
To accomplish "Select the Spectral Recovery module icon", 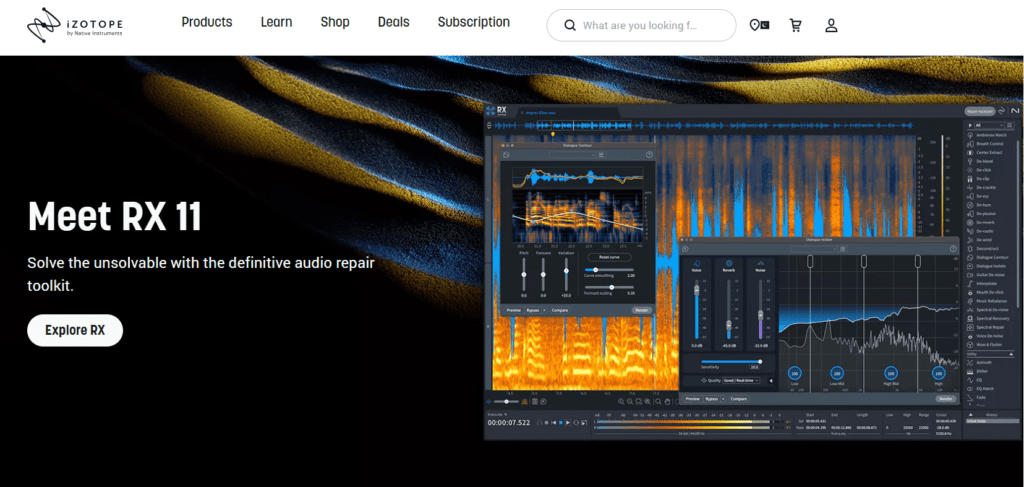I will [x=970, y=318].
